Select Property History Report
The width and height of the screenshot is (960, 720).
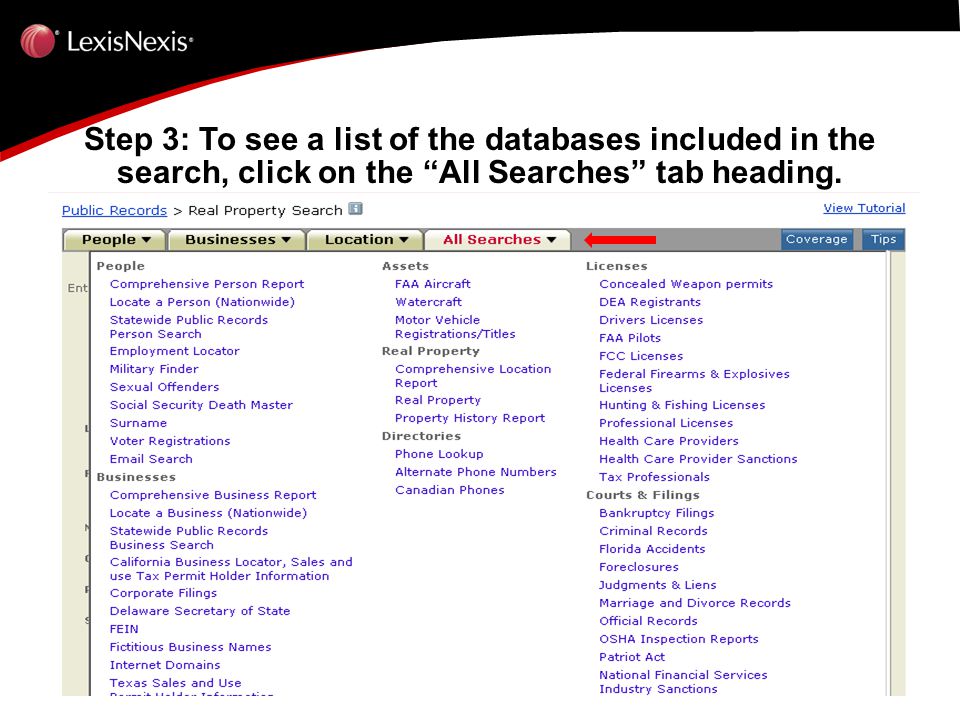point(470,418)
